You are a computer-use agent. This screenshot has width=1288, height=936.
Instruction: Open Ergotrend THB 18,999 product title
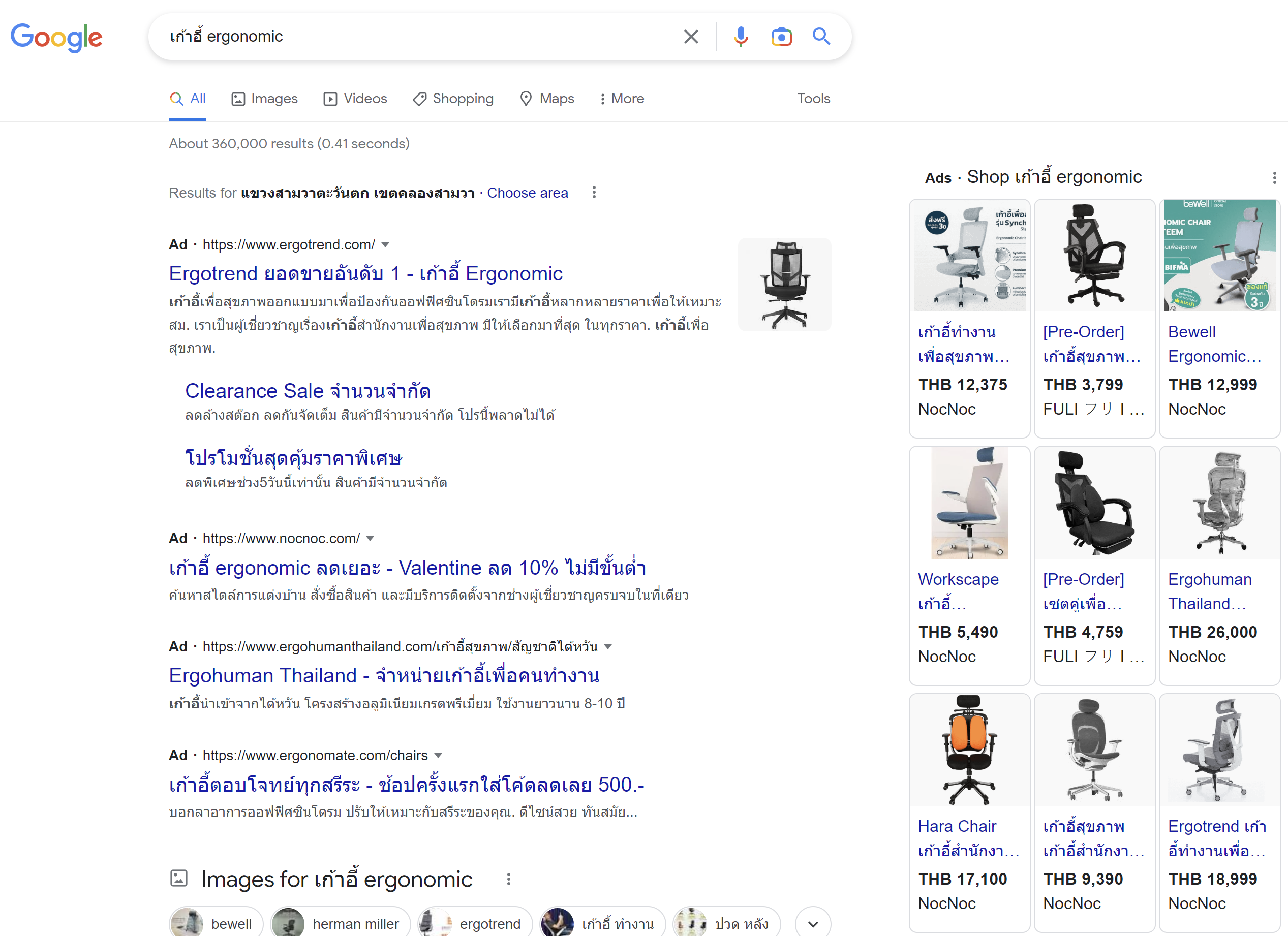(1217, 838)
